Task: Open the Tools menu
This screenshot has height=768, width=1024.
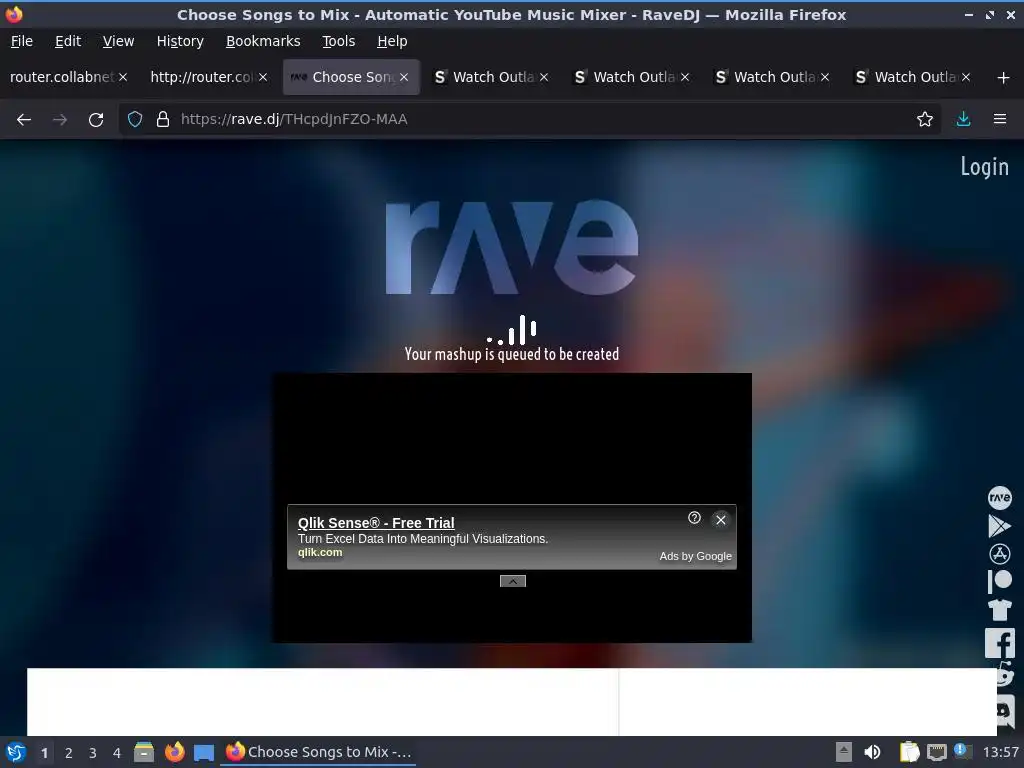Action: pyautogui.click(x=338, y=41)
